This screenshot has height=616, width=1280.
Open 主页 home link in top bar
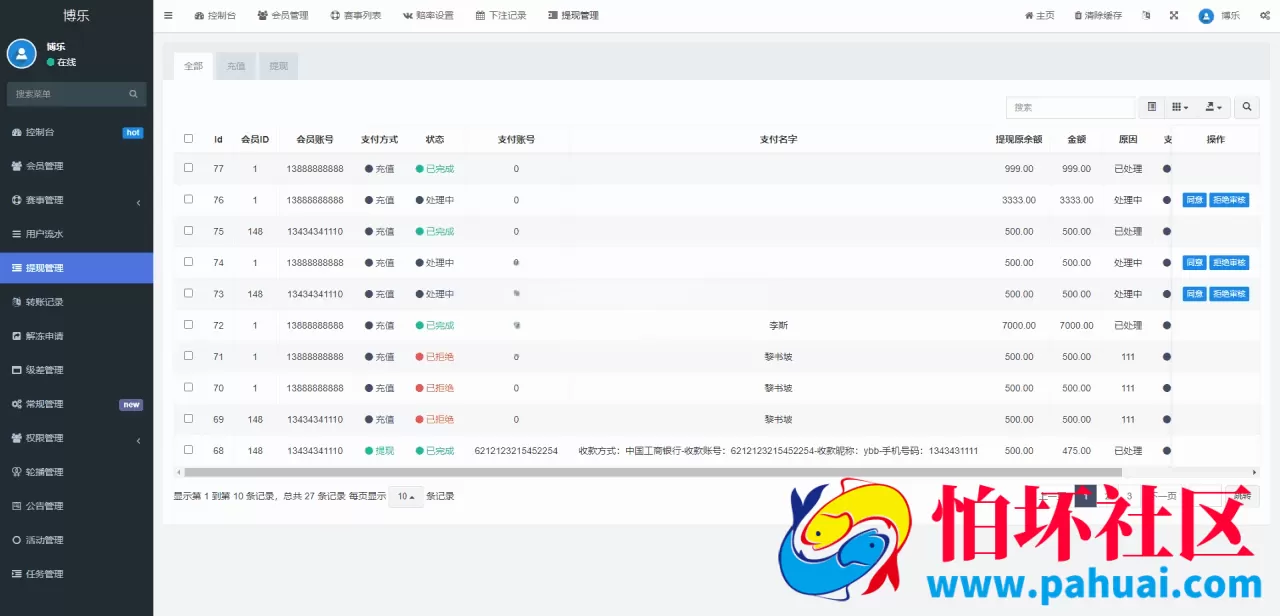(1039, 15)
